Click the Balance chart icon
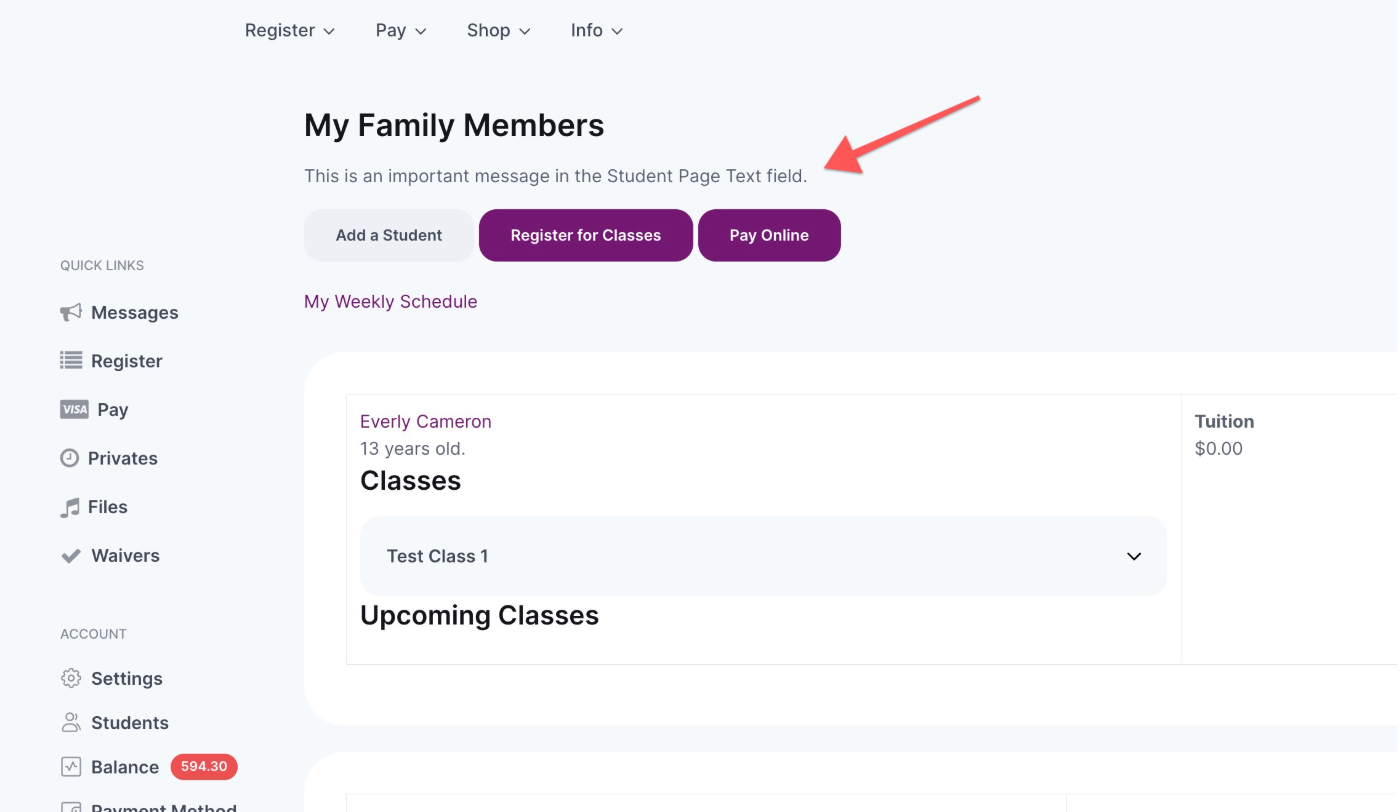The width and height of the screenshot is (1400, 812). tap(71, 767)
